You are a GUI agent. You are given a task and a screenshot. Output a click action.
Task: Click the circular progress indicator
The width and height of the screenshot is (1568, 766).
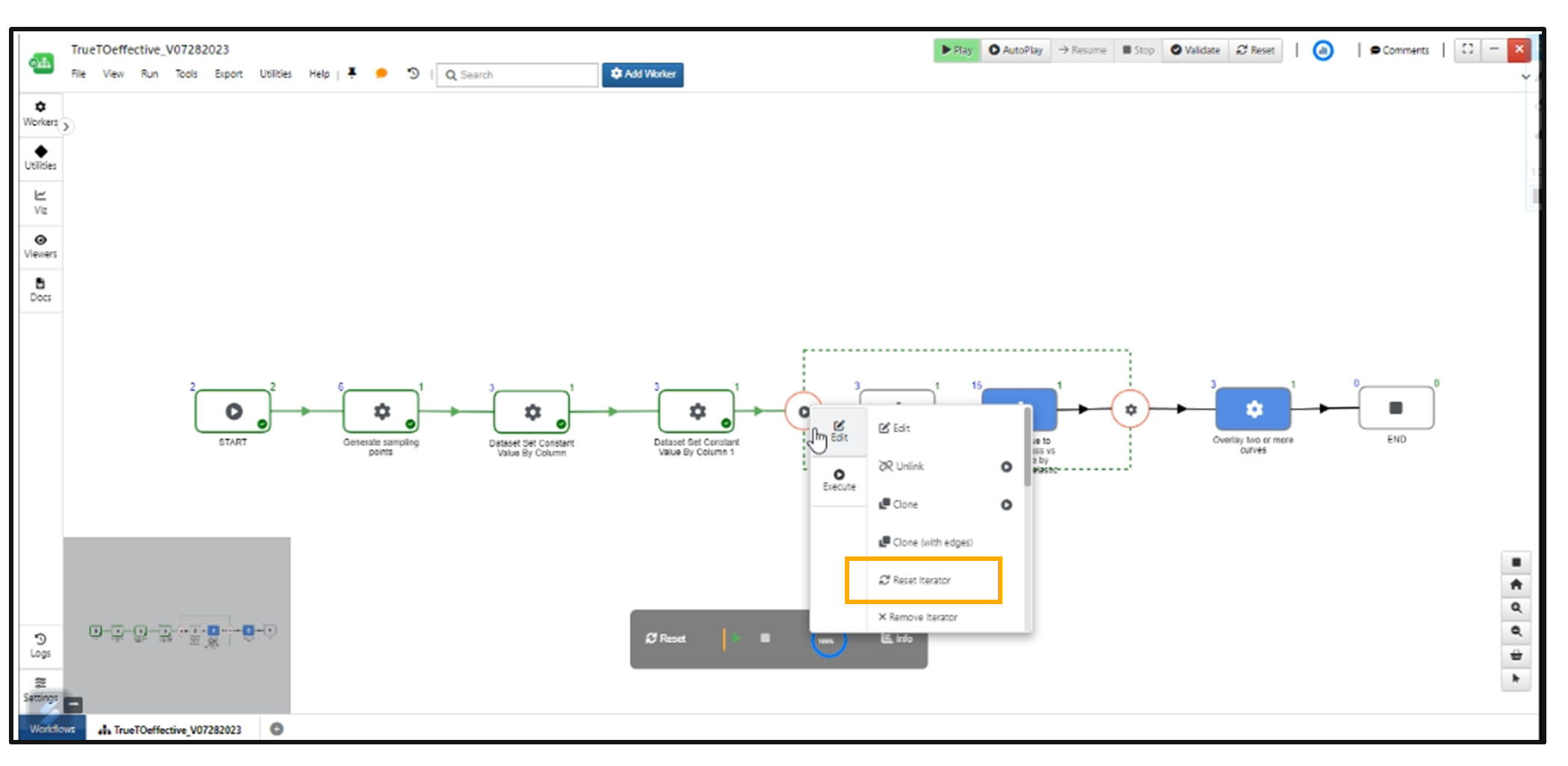[828, 641]
